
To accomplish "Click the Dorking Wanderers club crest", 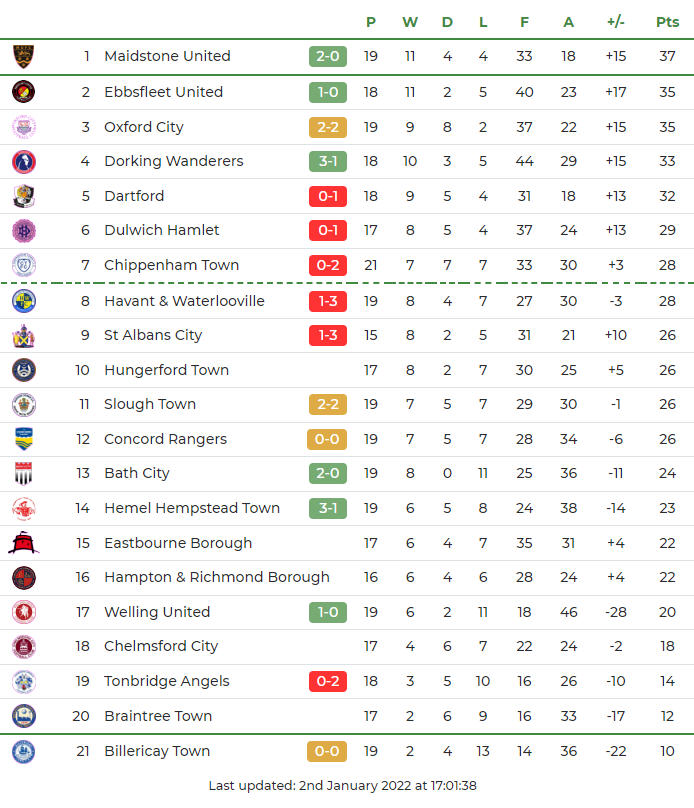I will 23,161.
